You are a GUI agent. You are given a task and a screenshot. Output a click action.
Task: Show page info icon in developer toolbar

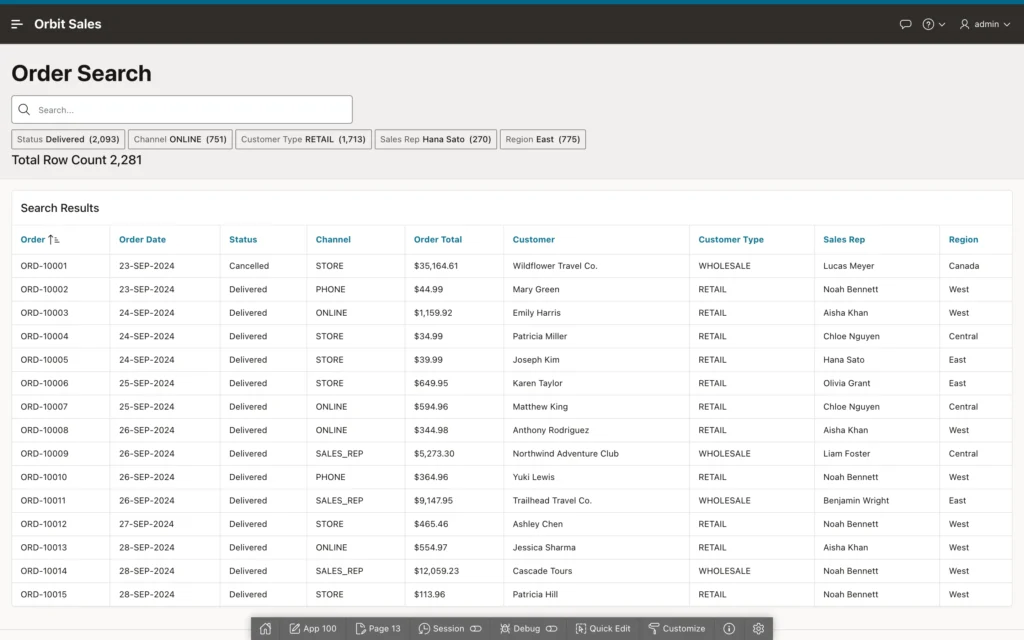click(729, 628)
